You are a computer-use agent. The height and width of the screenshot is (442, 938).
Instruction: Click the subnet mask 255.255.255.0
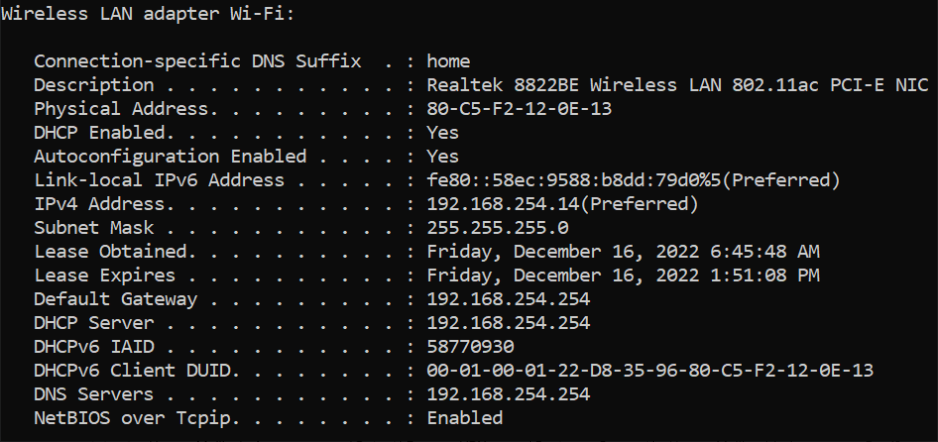point(498,228)
